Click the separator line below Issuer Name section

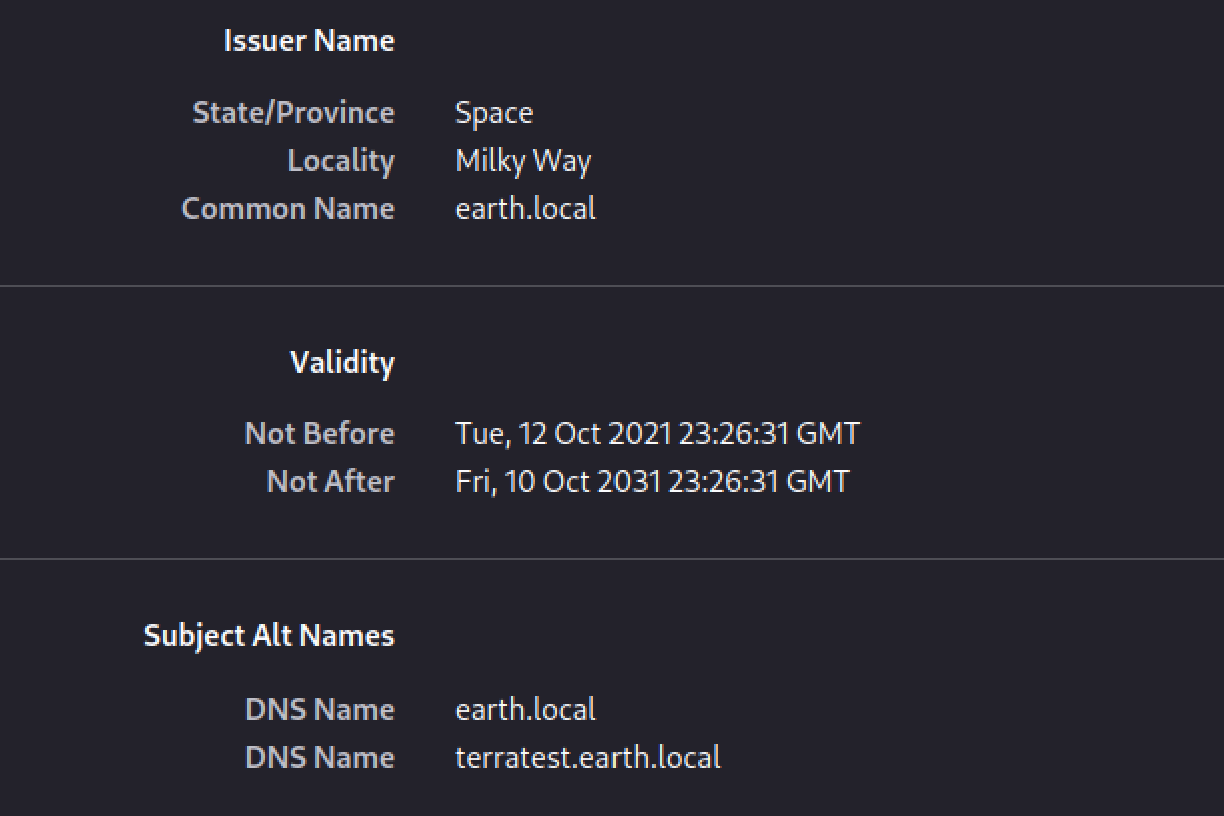pyautogui.click(x=612, y=286)
